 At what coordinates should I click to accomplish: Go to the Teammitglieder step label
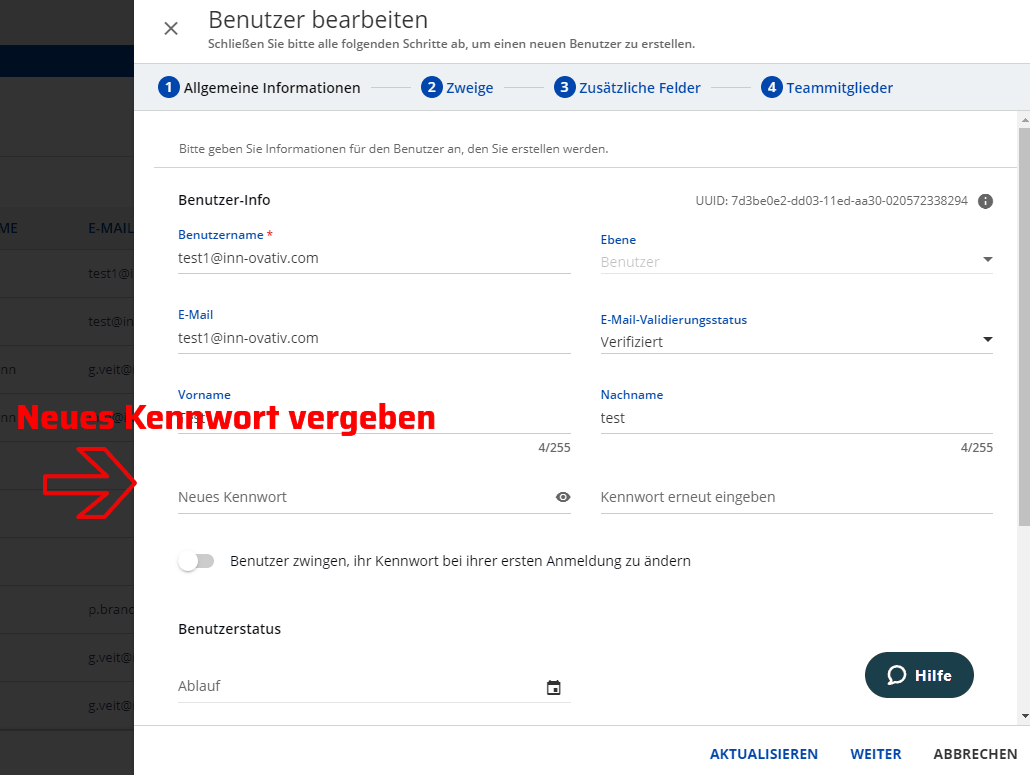839,88
